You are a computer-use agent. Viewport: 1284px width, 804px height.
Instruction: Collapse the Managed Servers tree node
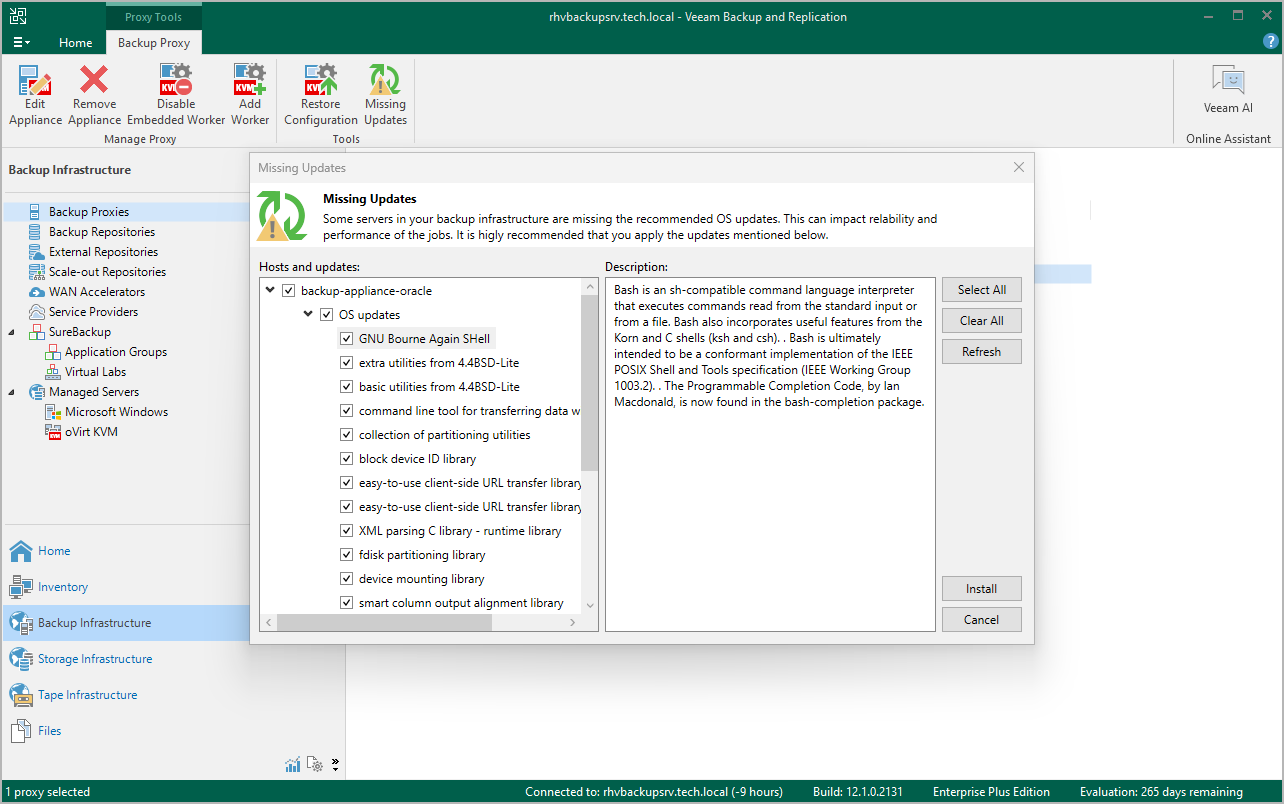[x=13, y=392]
